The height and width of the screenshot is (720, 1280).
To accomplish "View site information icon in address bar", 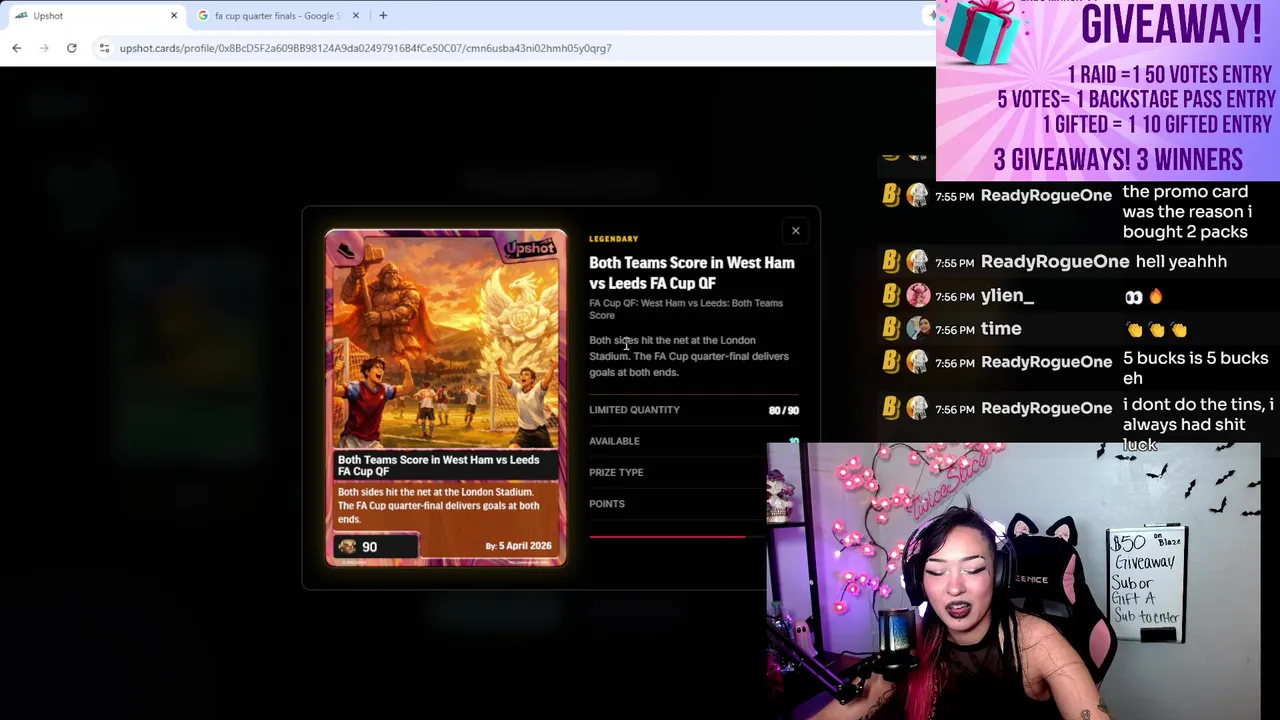I will coord(104,48).
